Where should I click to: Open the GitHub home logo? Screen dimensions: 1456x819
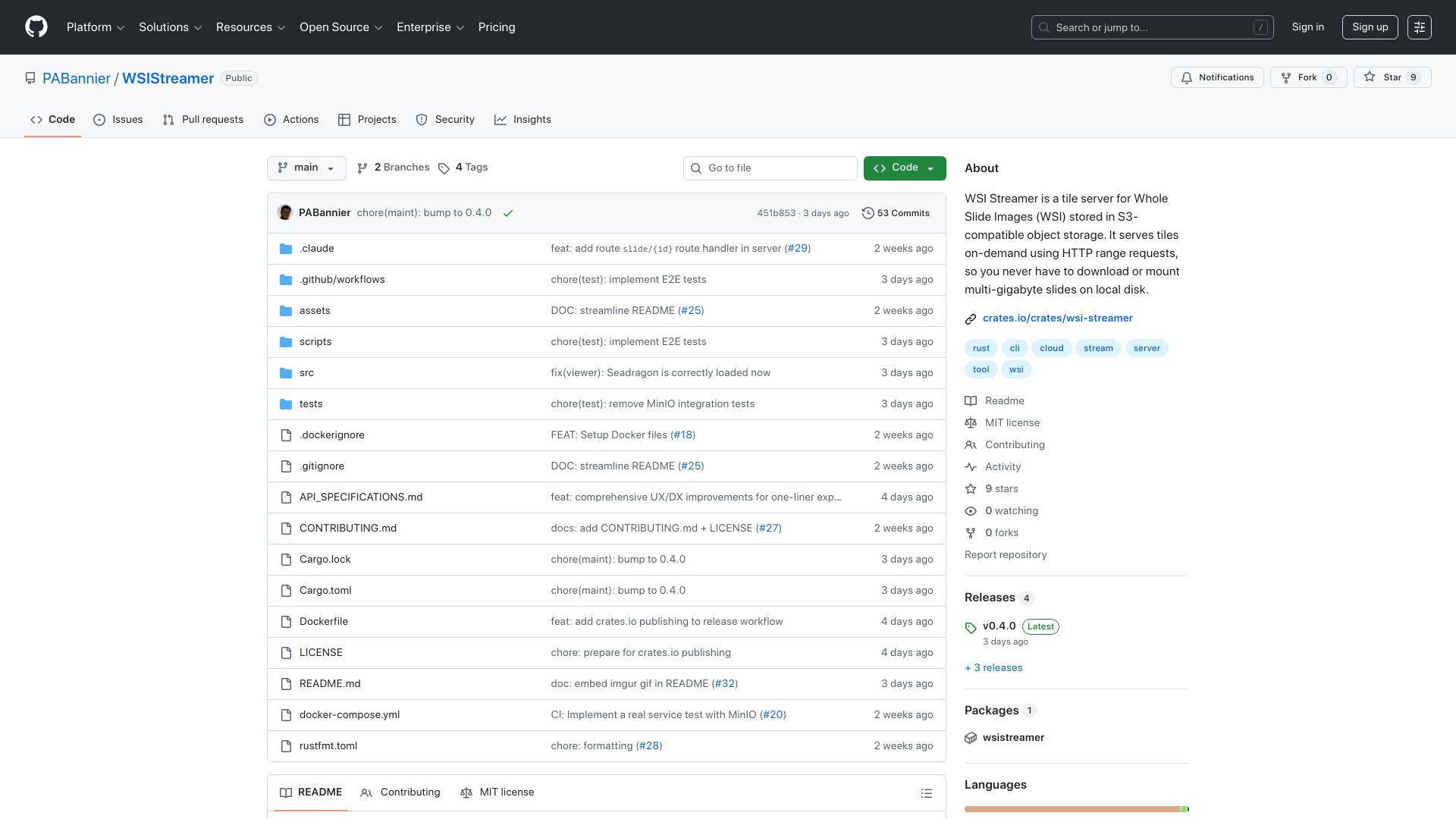[36, 27]
